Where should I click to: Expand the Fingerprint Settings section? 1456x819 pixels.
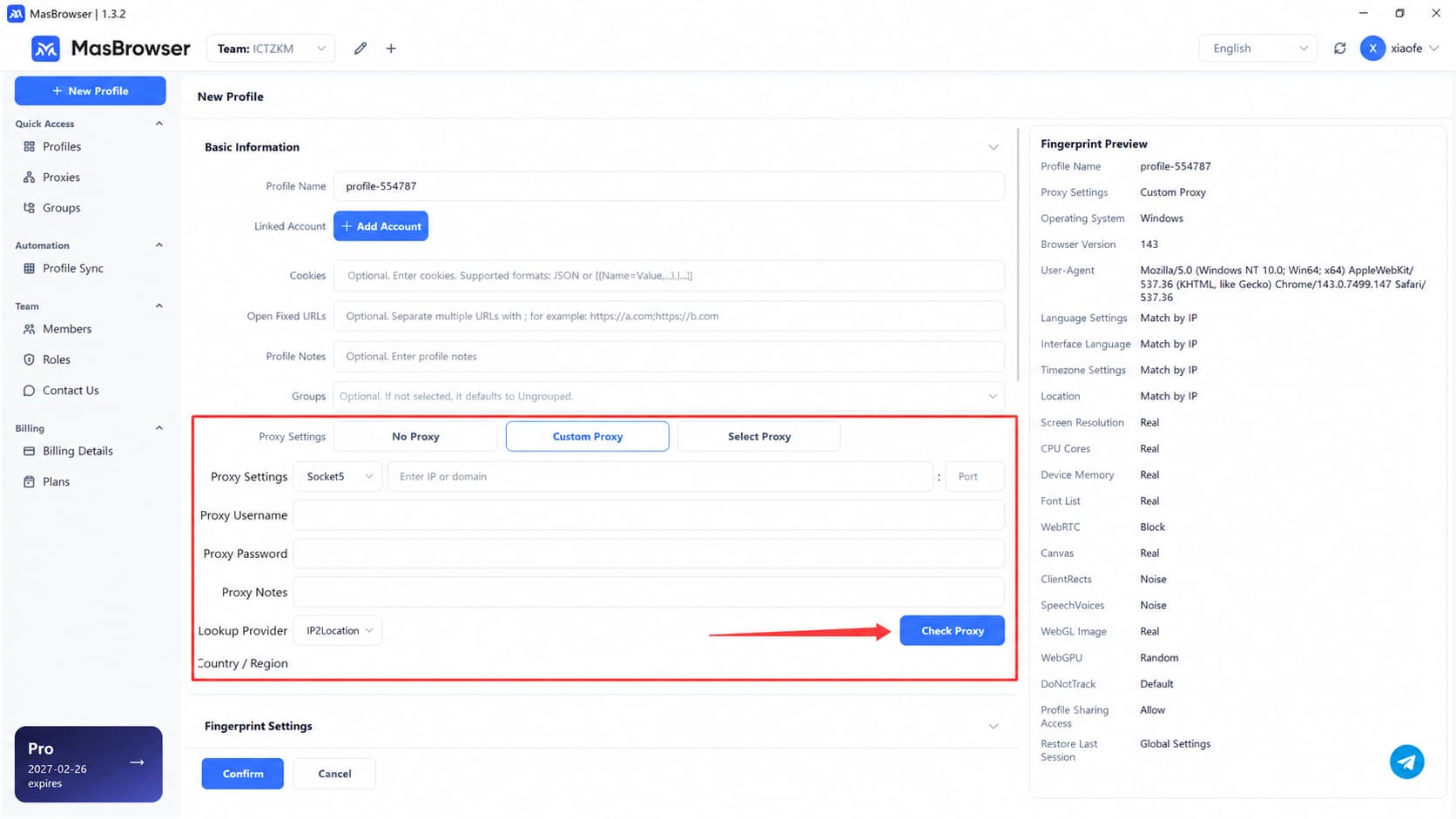point(993,726)
